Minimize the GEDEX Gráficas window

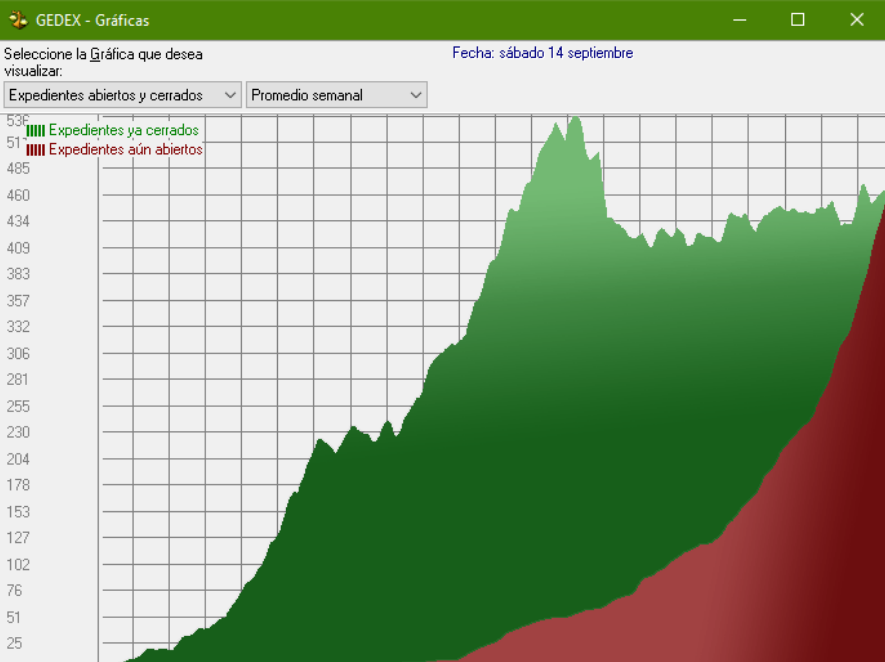pos(740,20)
